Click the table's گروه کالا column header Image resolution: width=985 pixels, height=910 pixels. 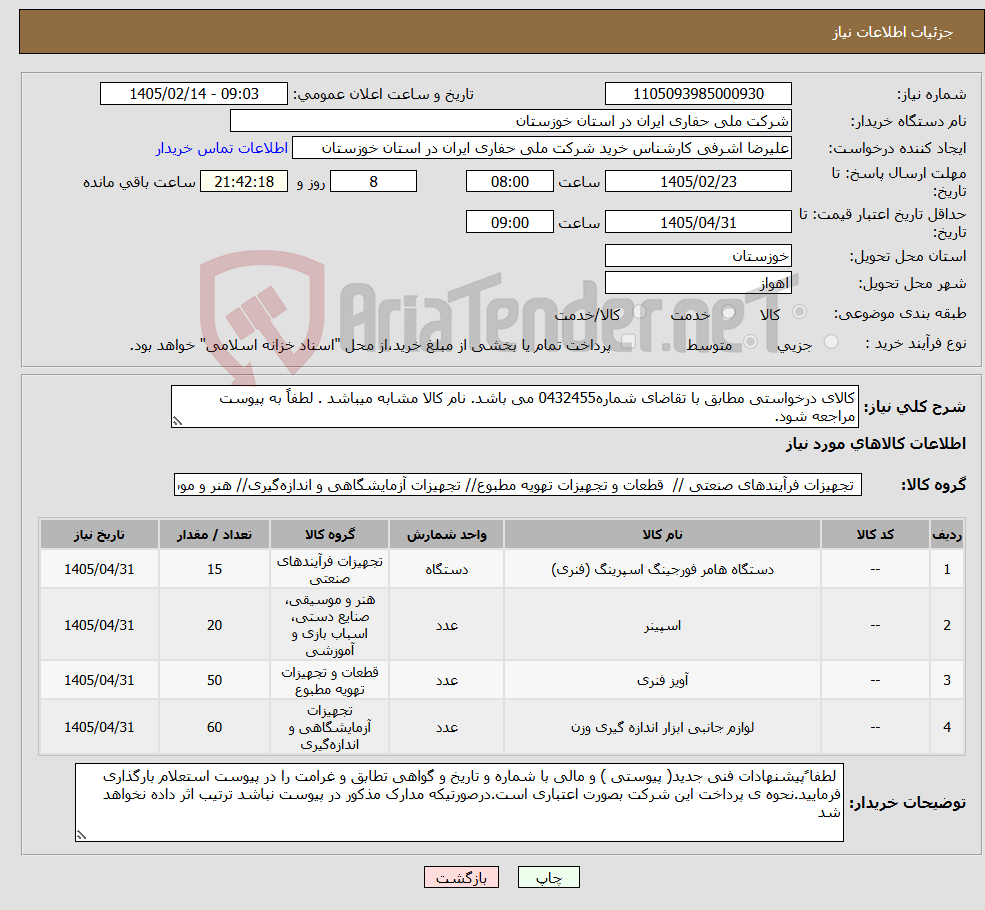click(330, 534)
